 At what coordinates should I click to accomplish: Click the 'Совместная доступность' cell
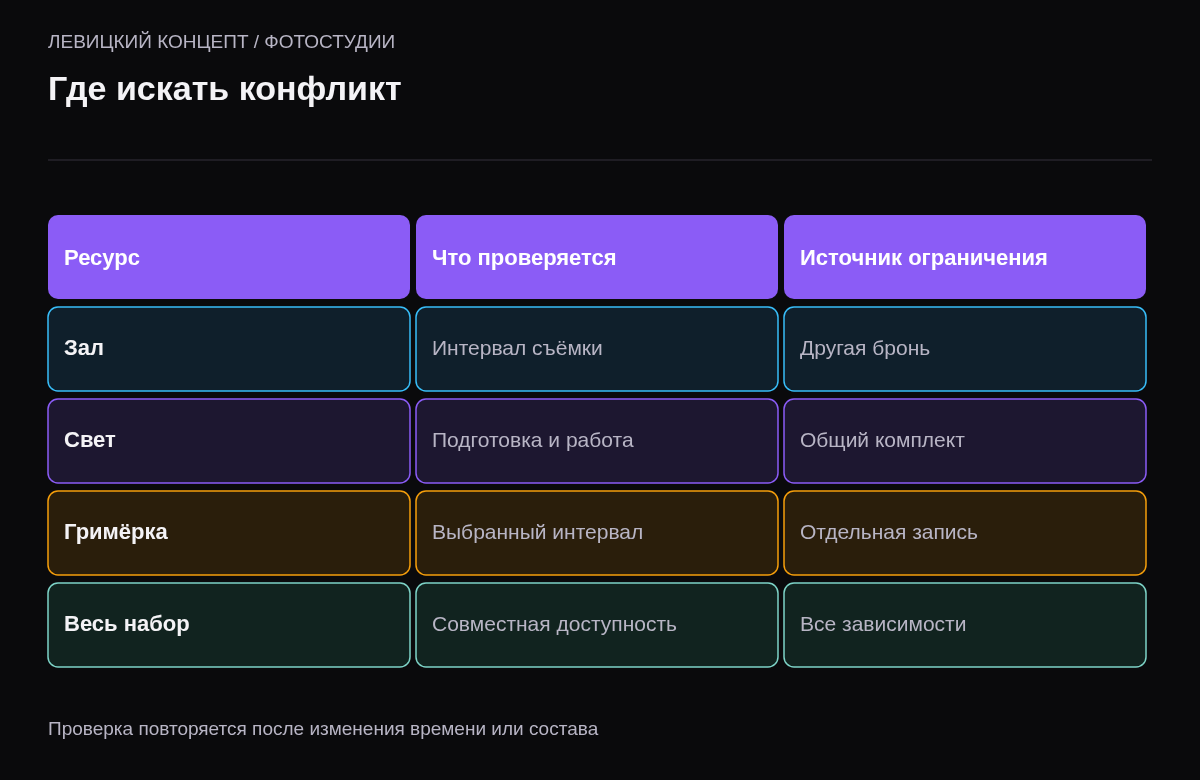point(597,625)
